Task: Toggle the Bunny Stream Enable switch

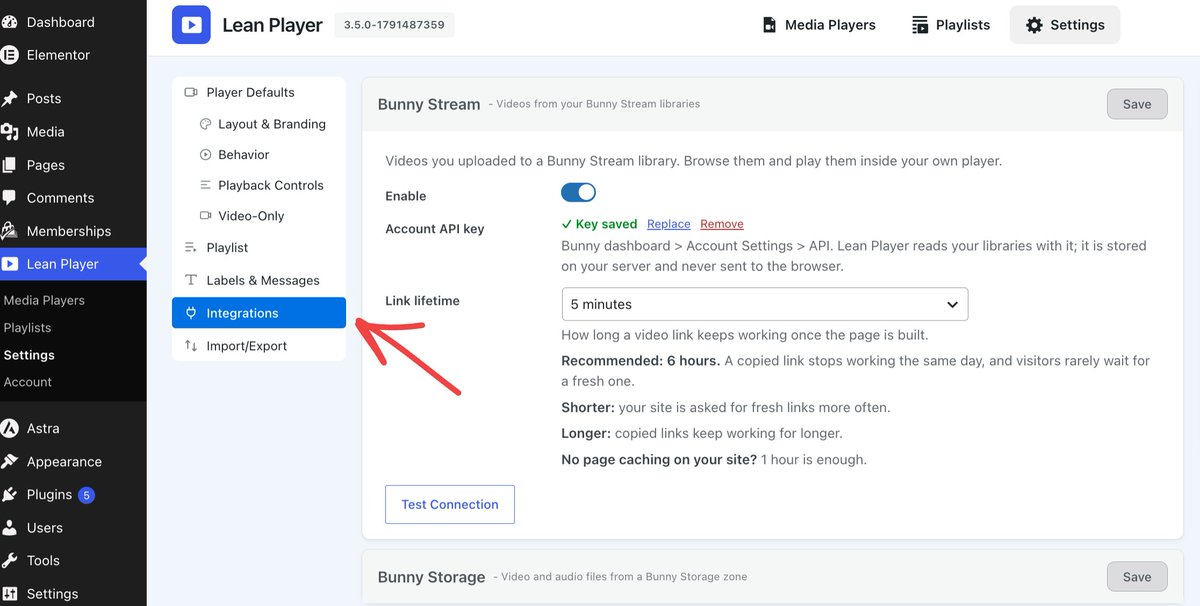Action: 579,192
